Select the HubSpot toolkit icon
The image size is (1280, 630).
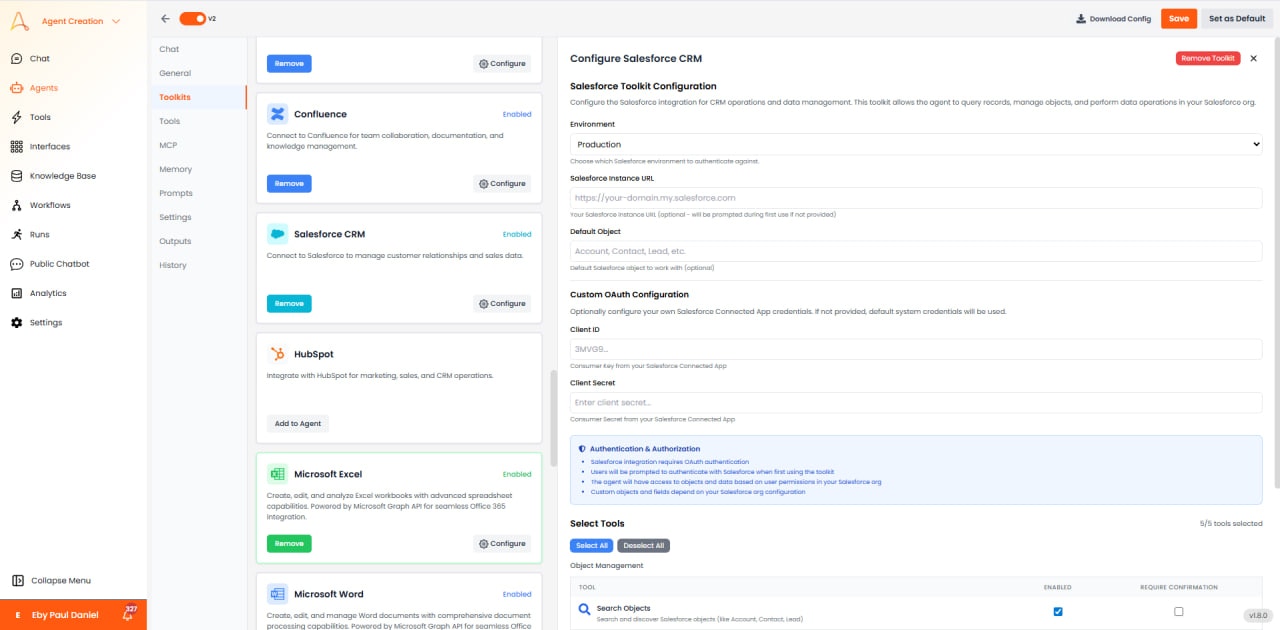[x=276, y=353]
